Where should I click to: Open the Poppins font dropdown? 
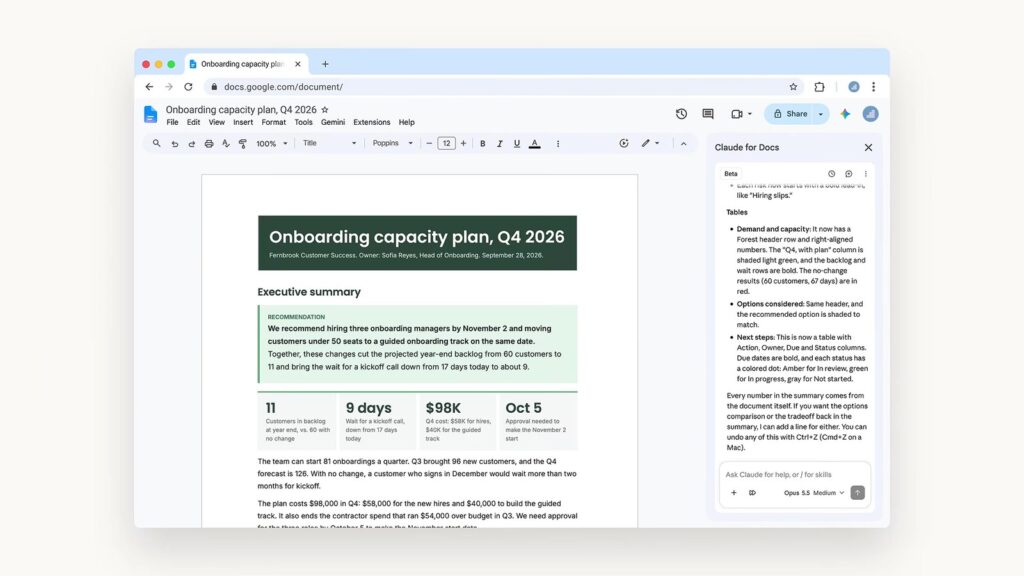(392, 143)
